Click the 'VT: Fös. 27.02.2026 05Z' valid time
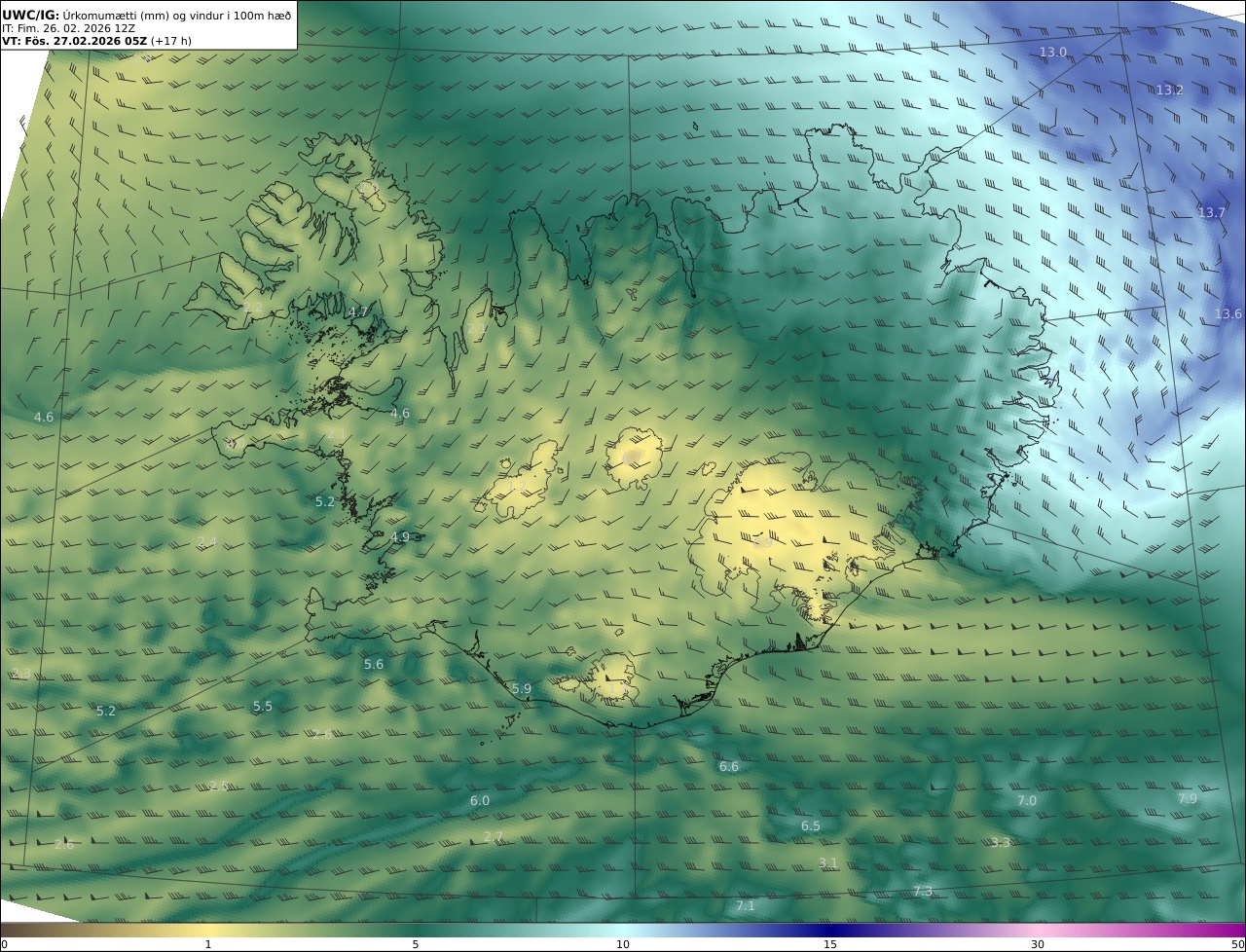The image size is (1246, 952). coord(75,41)
